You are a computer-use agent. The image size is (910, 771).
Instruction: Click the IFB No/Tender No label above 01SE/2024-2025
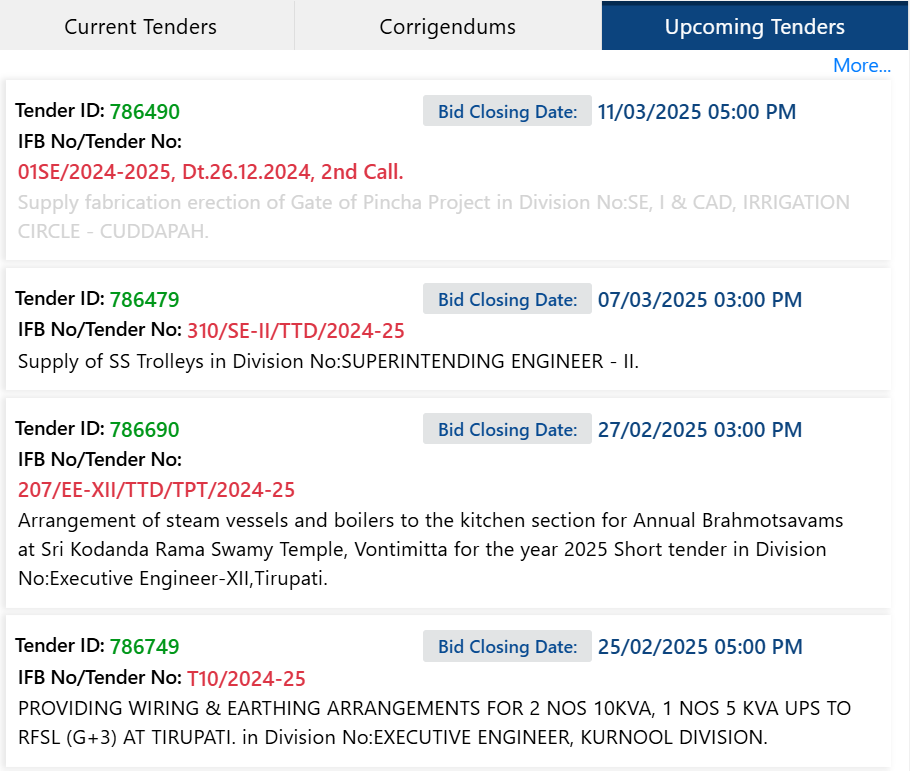100,141
